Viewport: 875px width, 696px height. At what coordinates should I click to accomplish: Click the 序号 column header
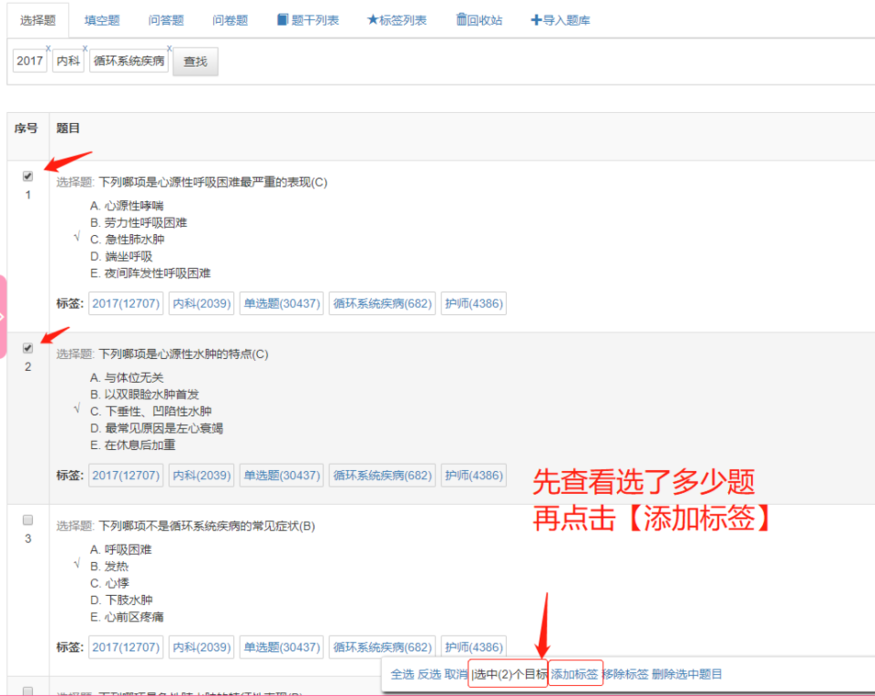point(26,128)
